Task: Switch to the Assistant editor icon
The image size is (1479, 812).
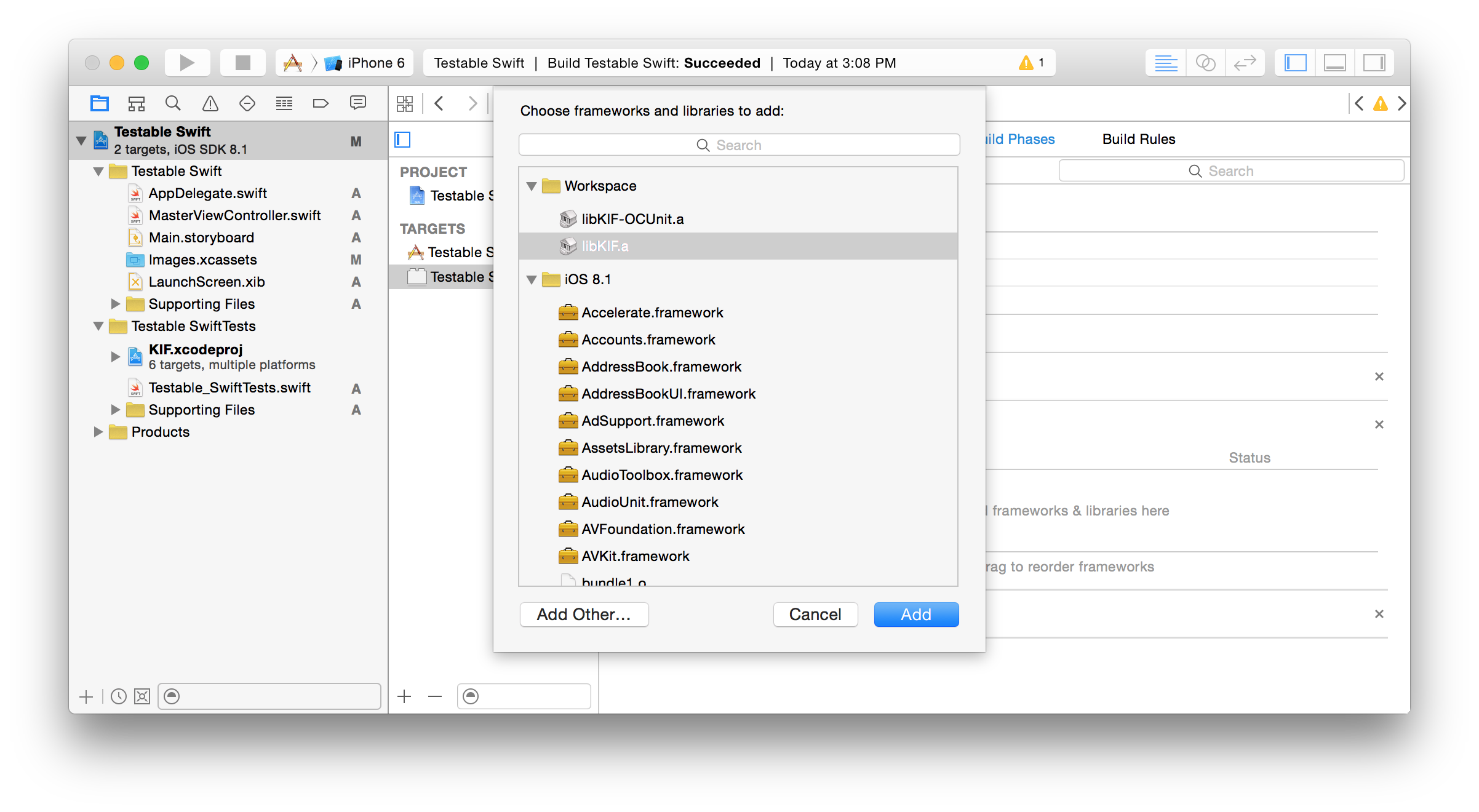Action: point(1205,63)
